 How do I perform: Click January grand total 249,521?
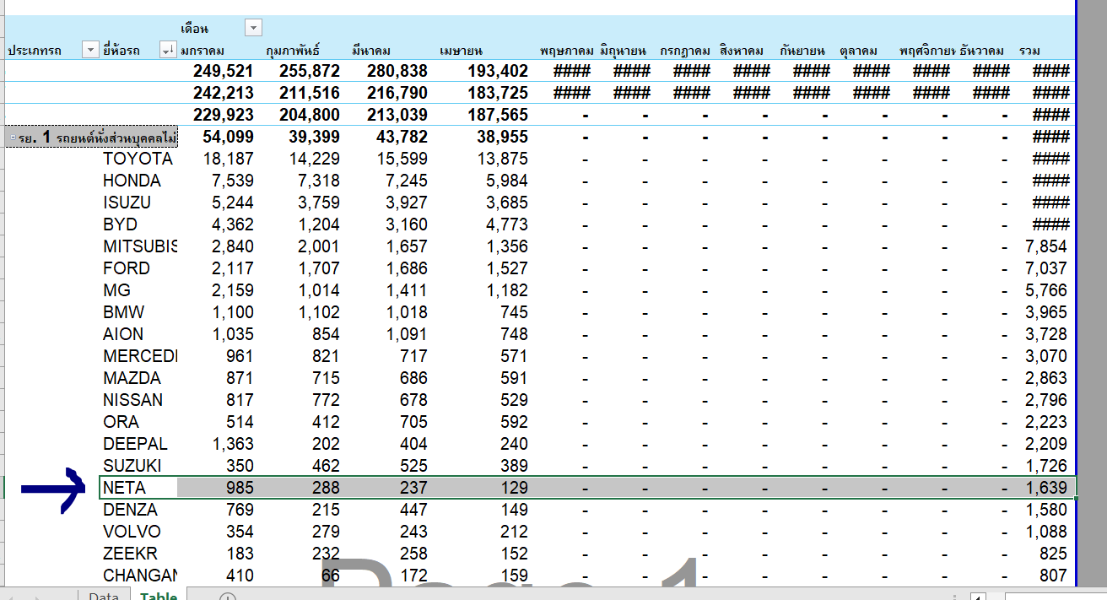point(223,71)
